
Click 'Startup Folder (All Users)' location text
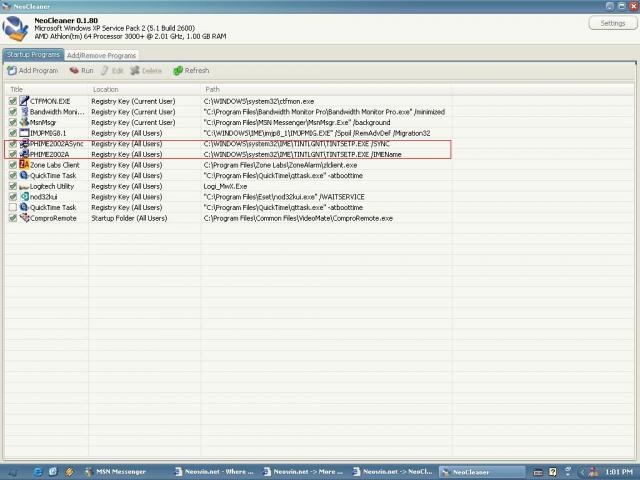tap(129, 218)
